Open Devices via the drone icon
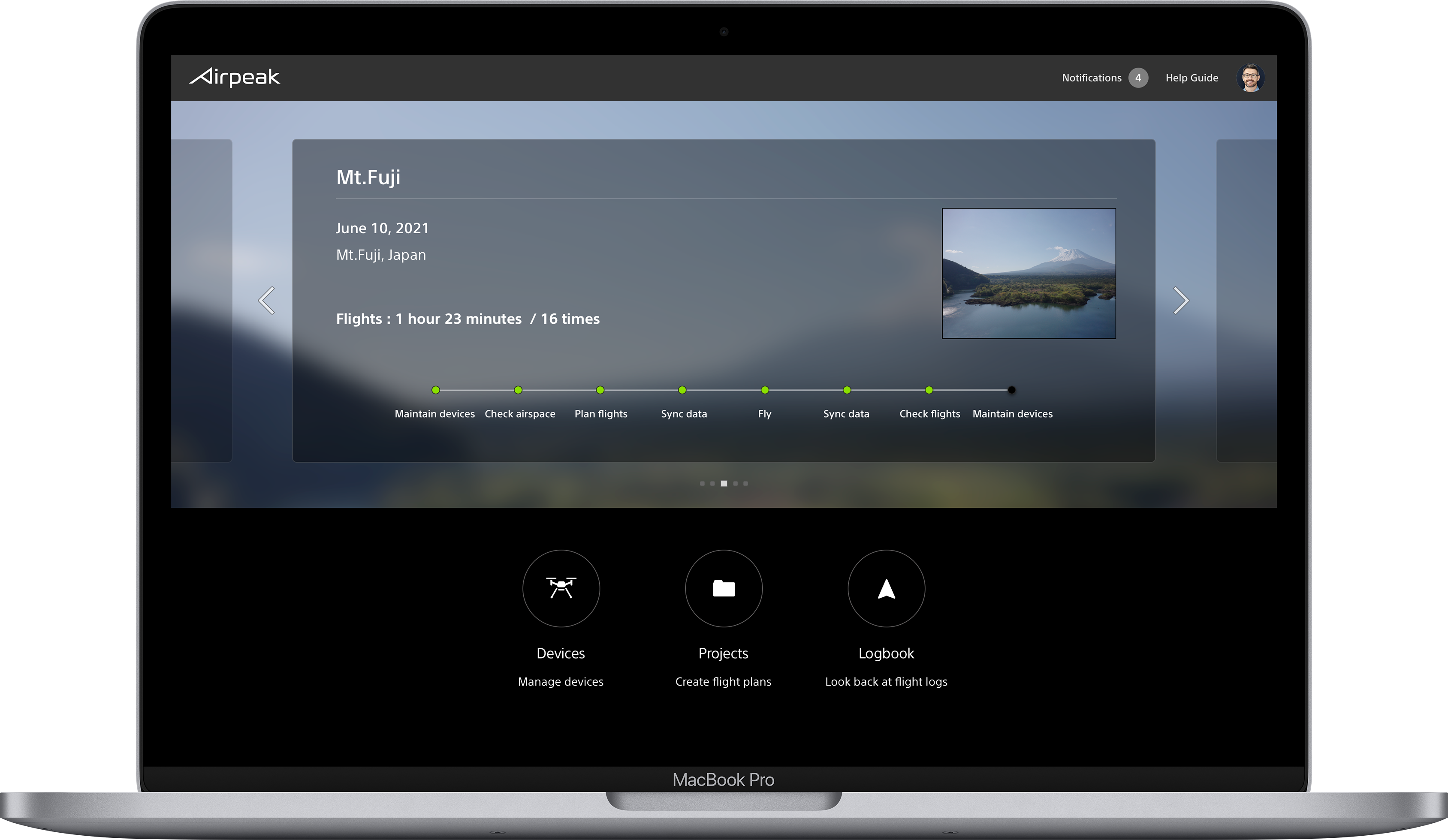 [561, 588]
